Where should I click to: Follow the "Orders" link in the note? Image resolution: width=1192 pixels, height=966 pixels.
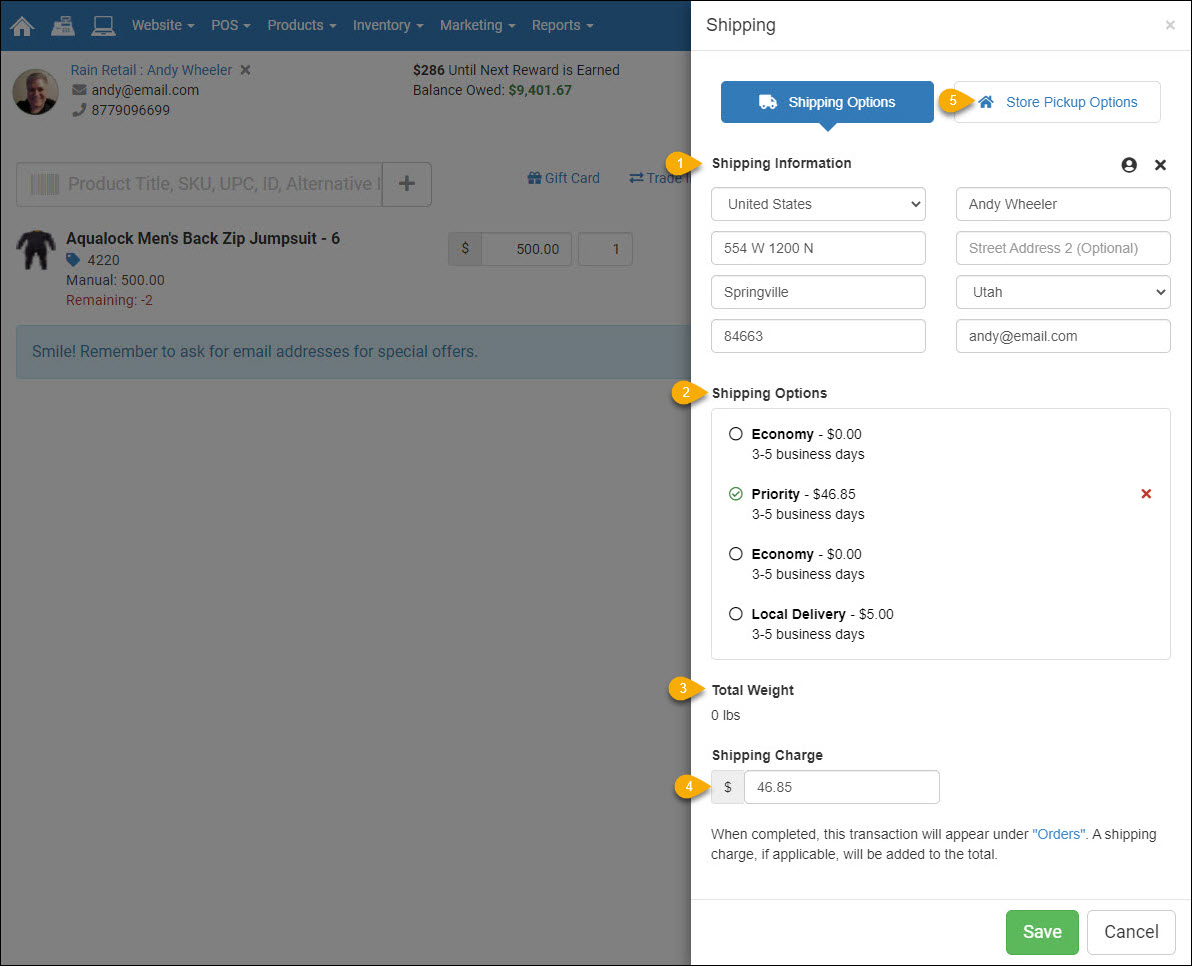(x=1058, y=834)
